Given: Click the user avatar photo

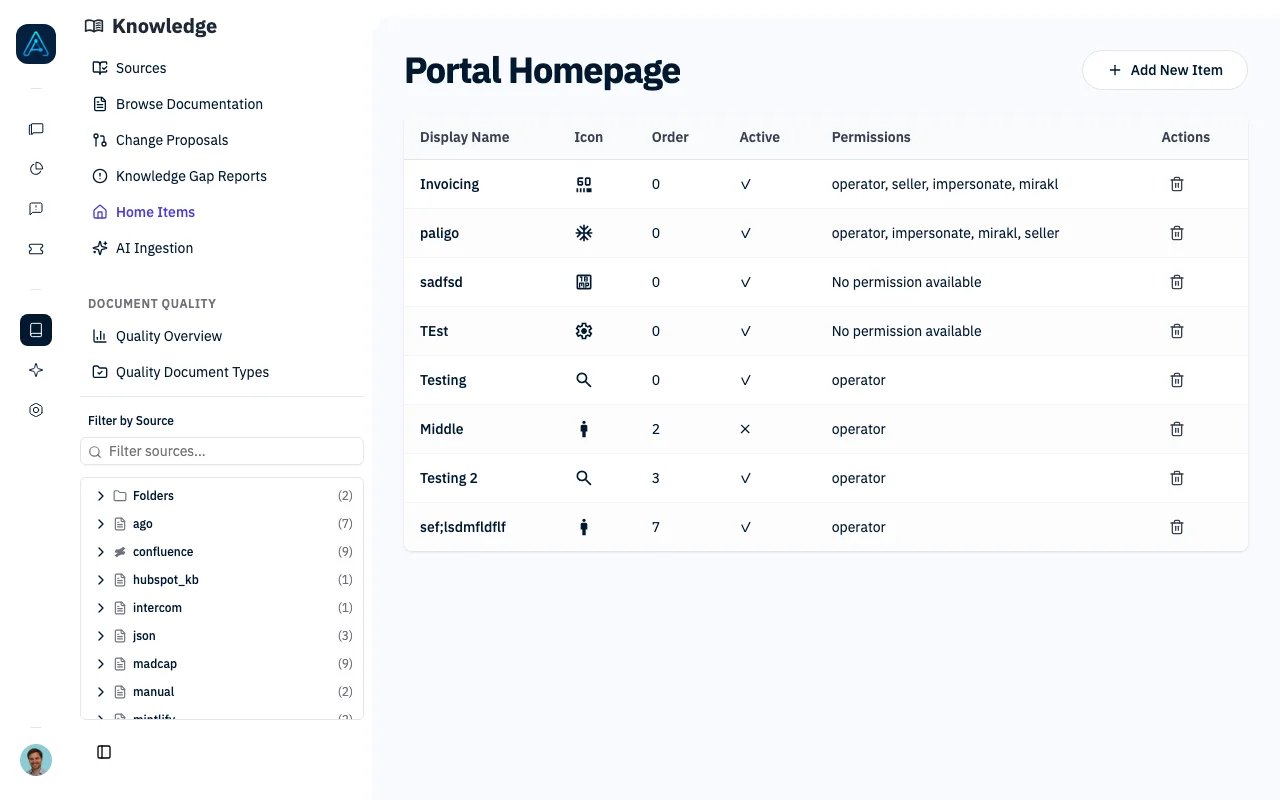Looking at the screenshot, I should (x=36, y=760).
